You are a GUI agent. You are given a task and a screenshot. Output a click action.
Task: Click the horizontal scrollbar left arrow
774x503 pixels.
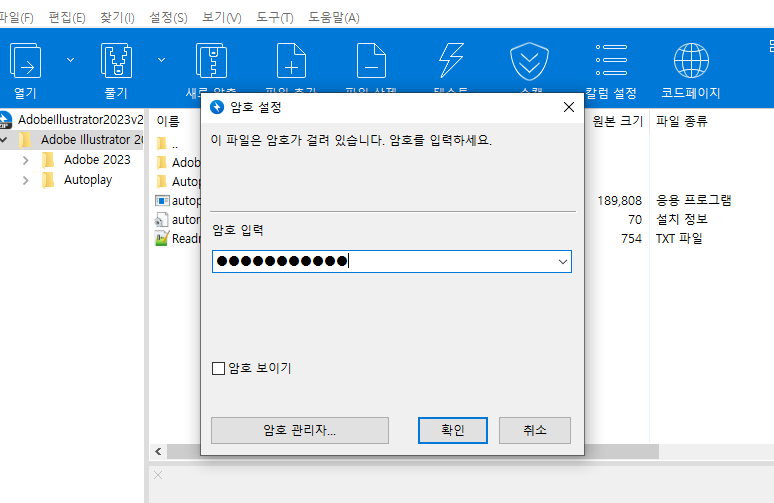[158, 451]
